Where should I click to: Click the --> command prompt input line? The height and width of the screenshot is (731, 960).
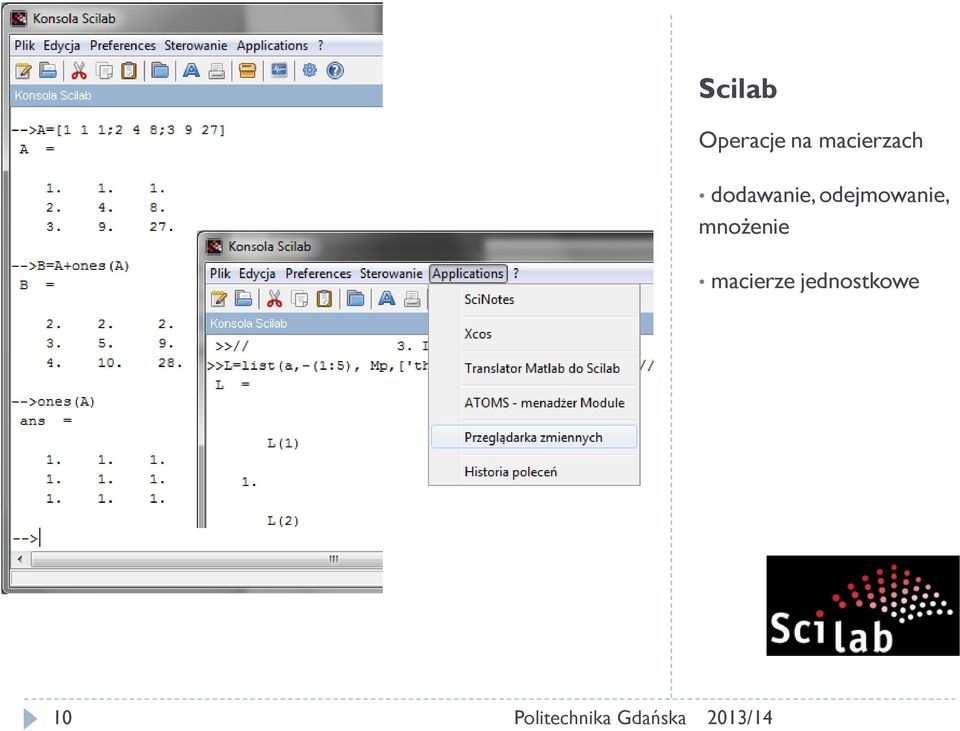tap(27, 539)
